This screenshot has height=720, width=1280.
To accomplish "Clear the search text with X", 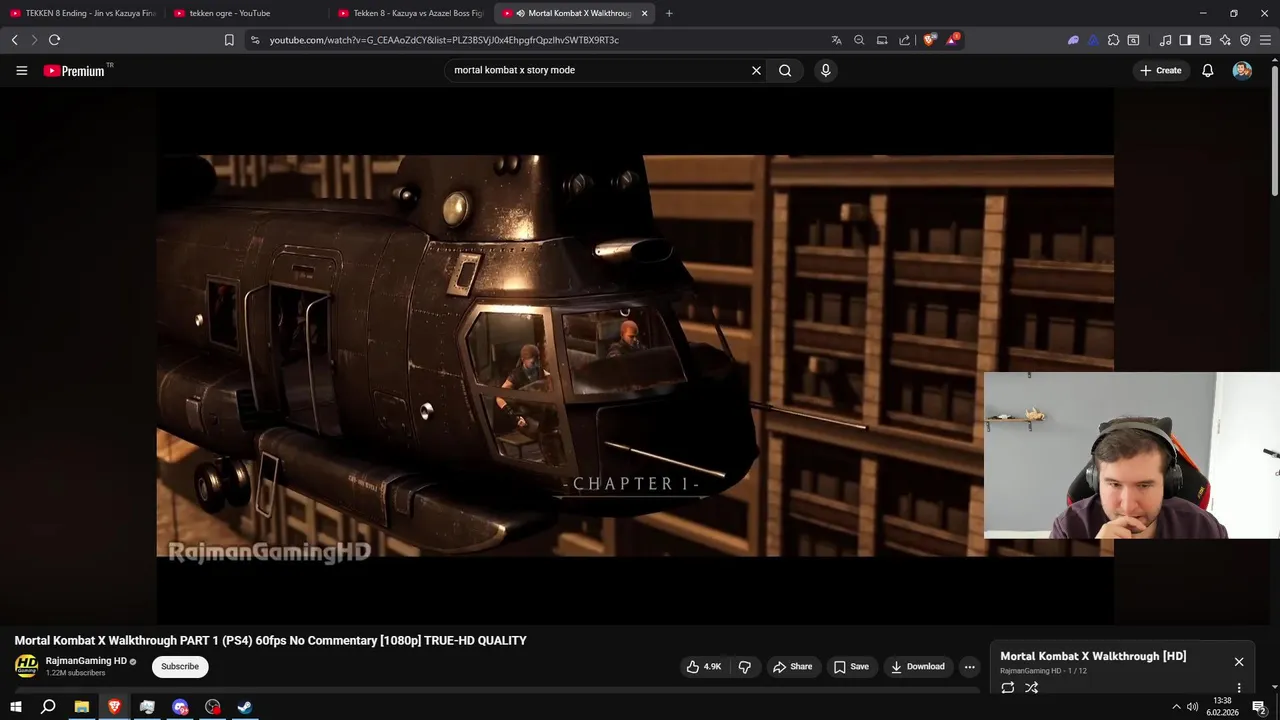I will tap(756, 70).
